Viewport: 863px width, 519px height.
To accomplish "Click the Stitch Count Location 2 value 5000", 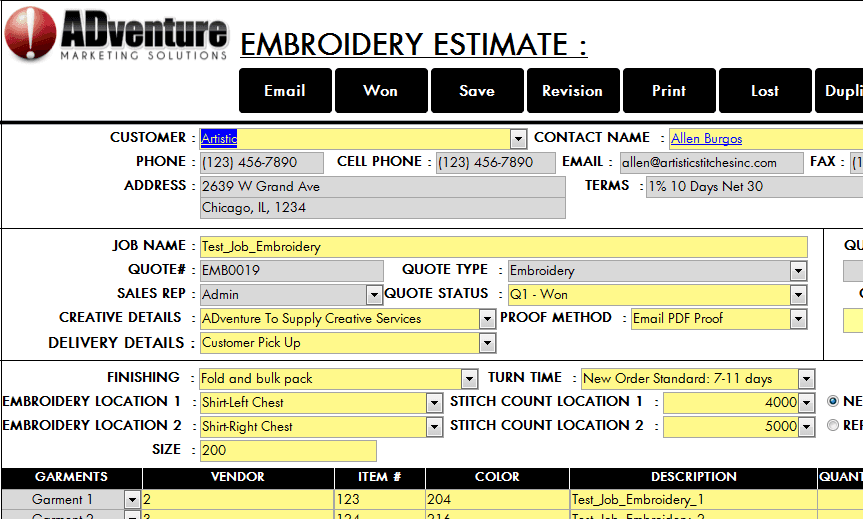I will pos(731,427).
